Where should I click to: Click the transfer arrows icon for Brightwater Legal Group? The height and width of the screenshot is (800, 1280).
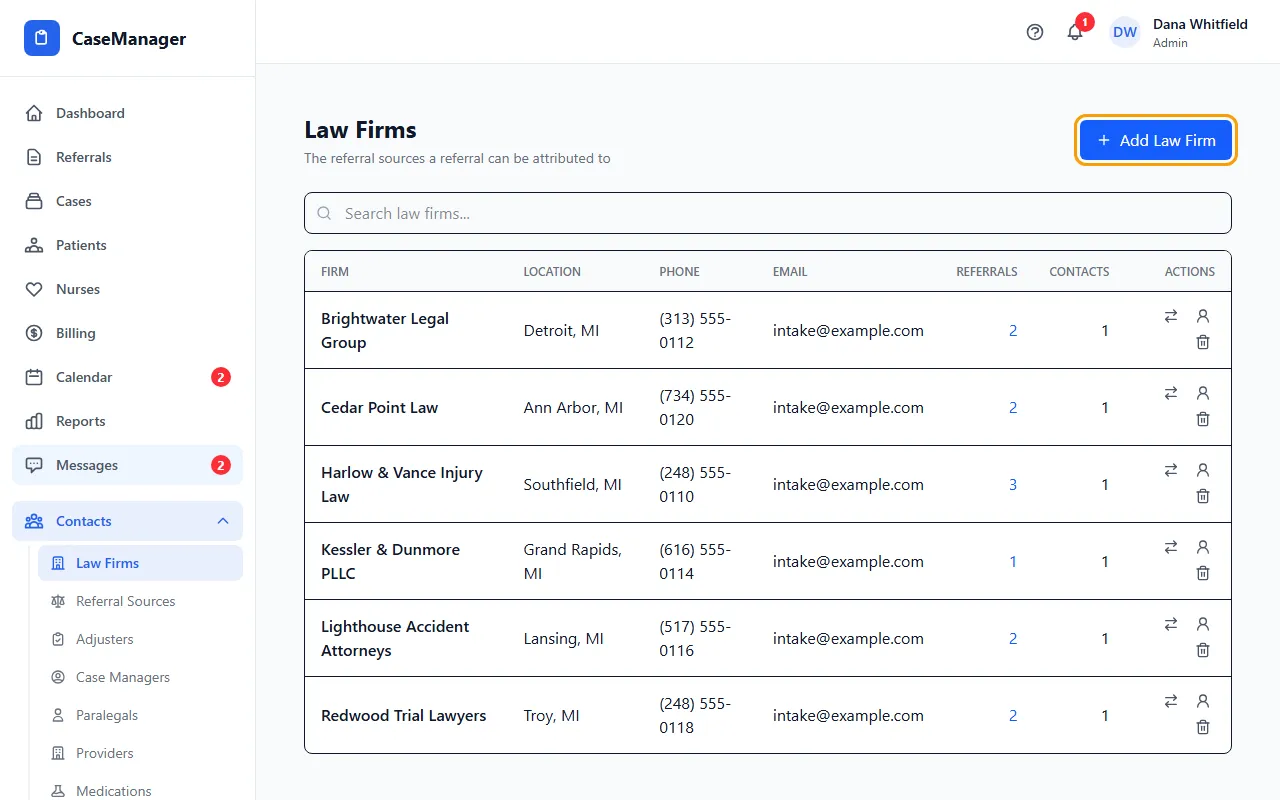1171,316
